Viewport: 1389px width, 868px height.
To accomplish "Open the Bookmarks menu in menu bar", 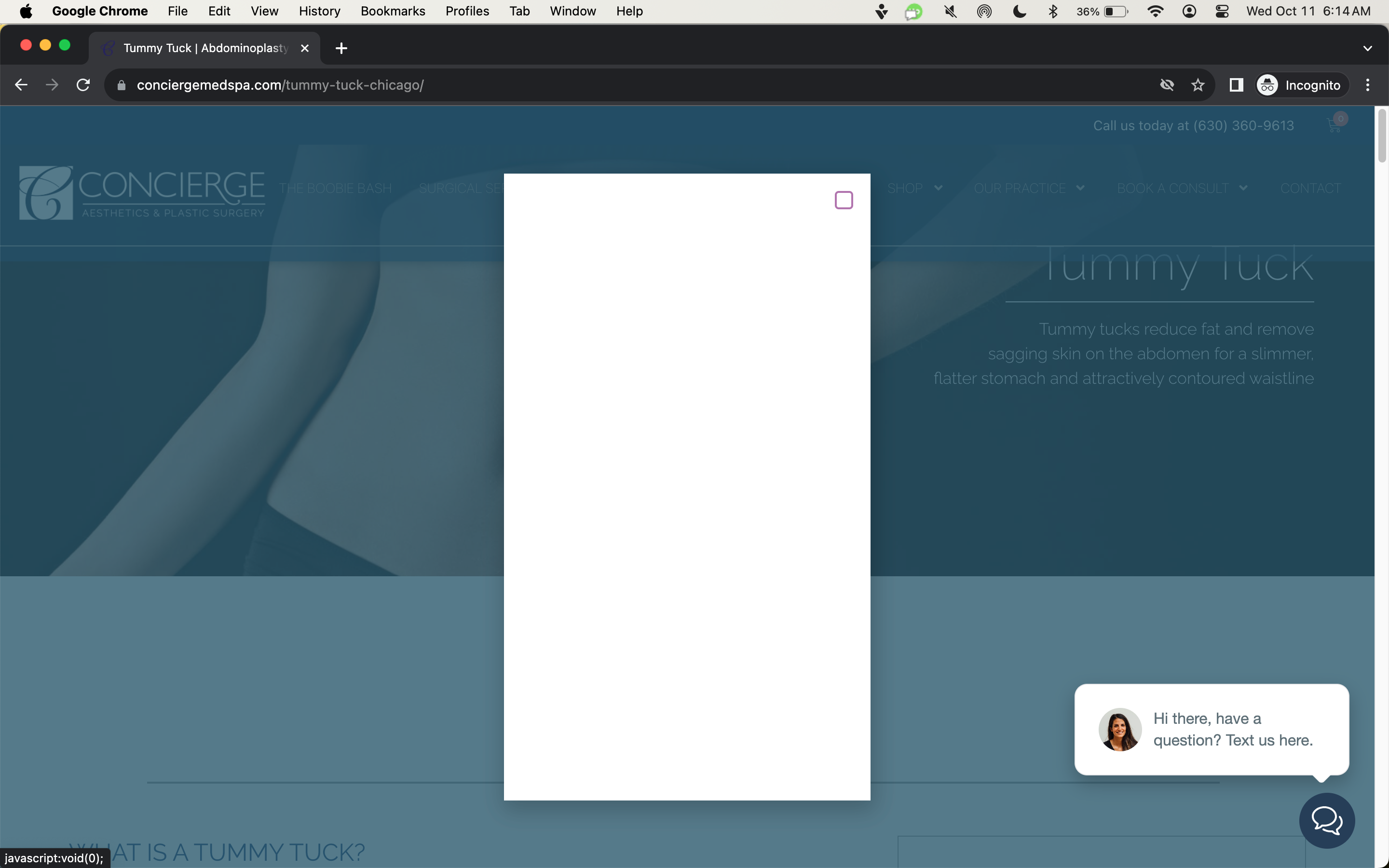I will coord(393,12).
